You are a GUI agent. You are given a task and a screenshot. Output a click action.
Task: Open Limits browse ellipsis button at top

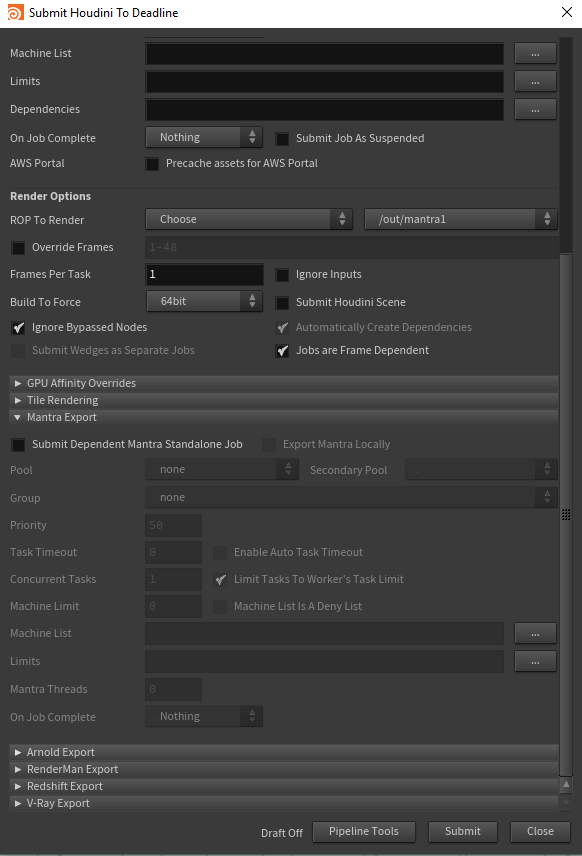pyautogui.click(x=535, y=81)
